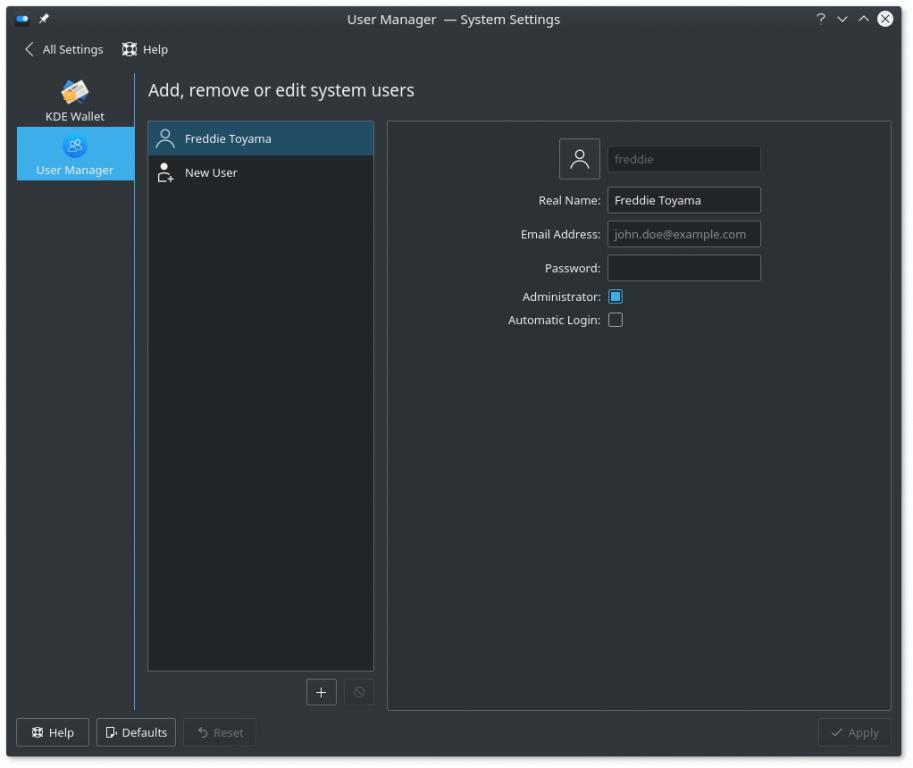The image size is (913, 768).
Task: Maximize the System Settings window
Action: 864,19
